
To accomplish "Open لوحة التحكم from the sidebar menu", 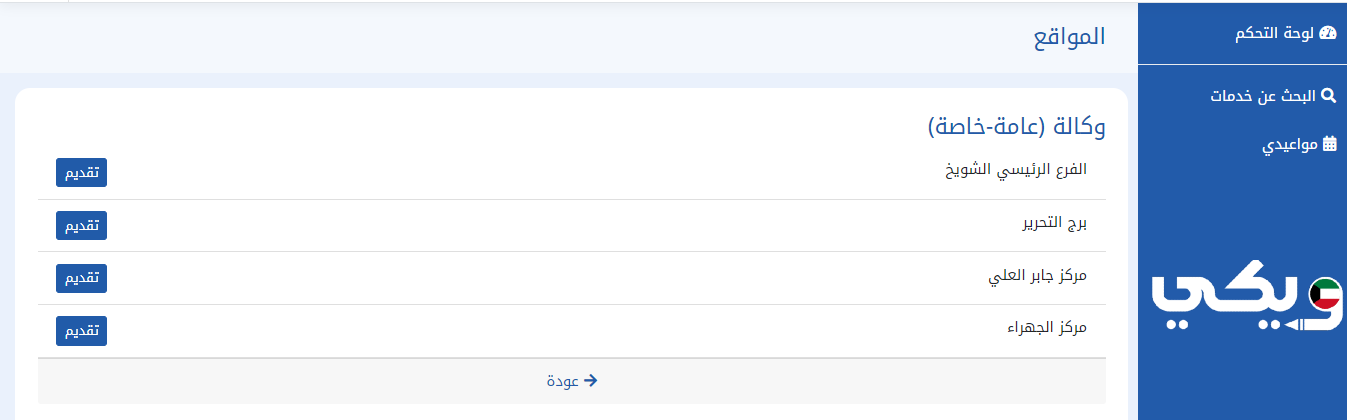I will pos(1275,33).
